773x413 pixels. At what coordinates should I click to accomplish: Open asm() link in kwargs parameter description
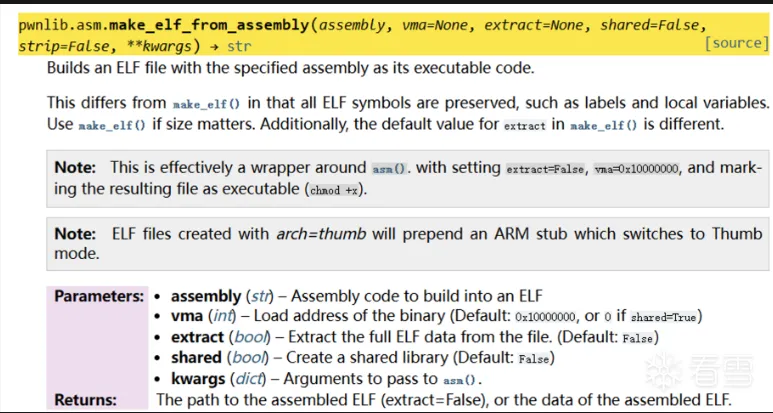461,379
